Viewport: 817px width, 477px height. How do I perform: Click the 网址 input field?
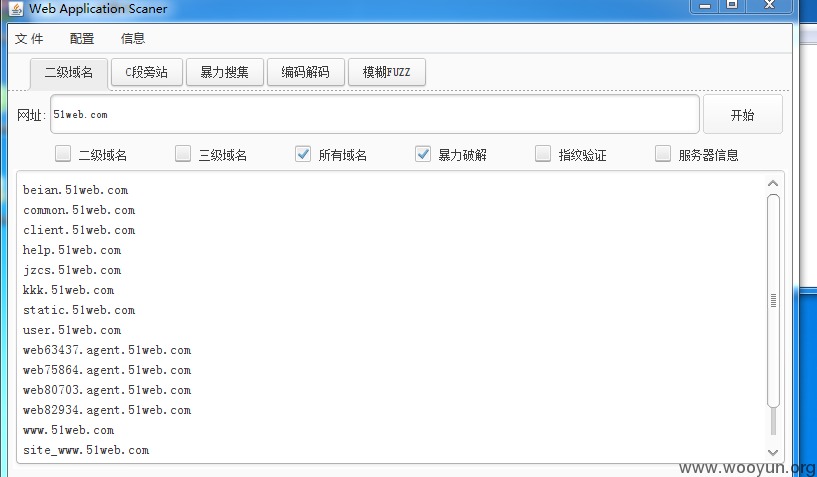(375, 114)
